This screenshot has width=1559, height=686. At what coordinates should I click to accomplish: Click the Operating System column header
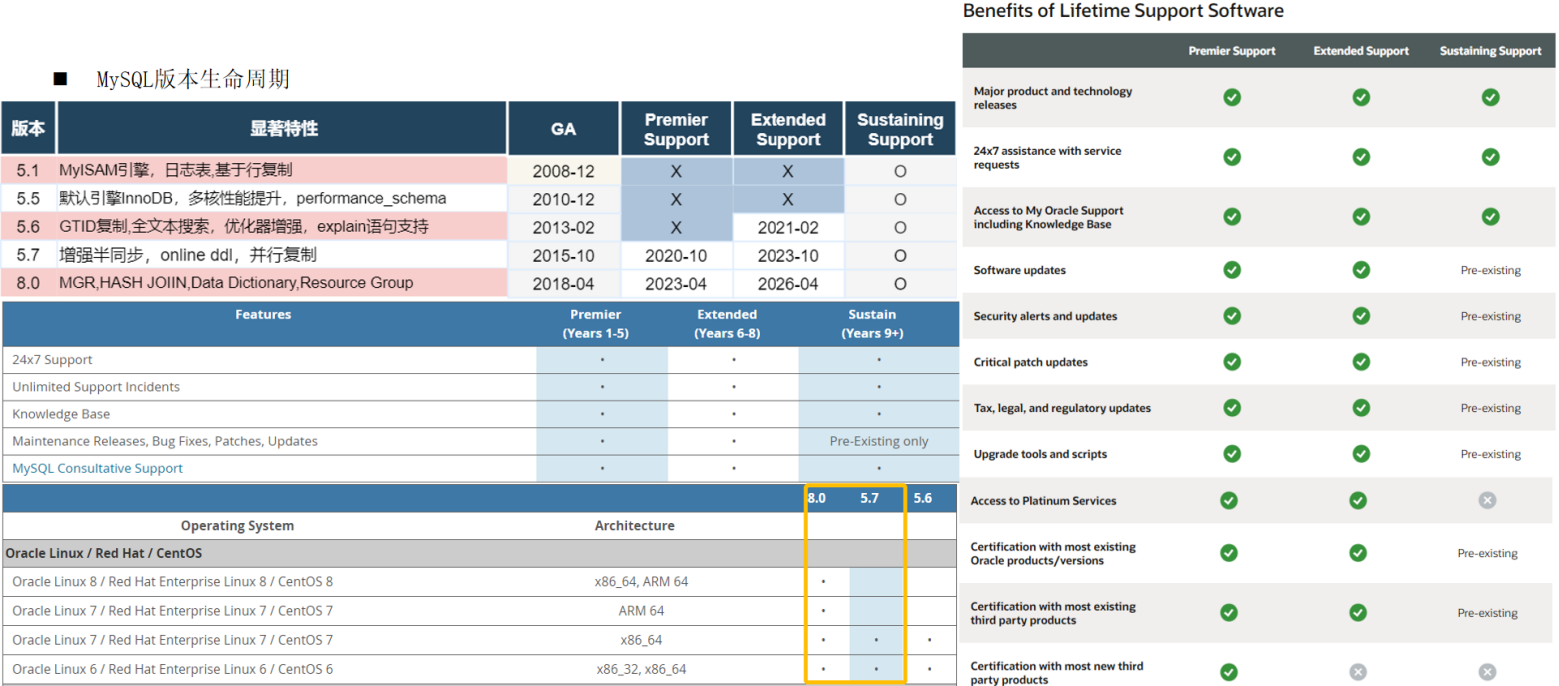pyautogui.click(x=237, y=525)
